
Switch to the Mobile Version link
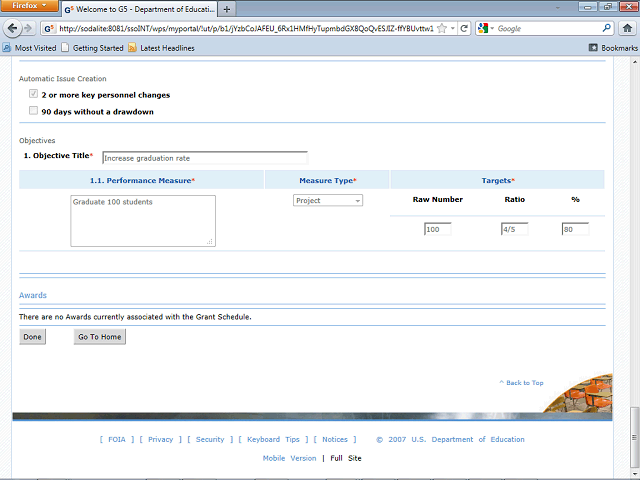[289, 458]
